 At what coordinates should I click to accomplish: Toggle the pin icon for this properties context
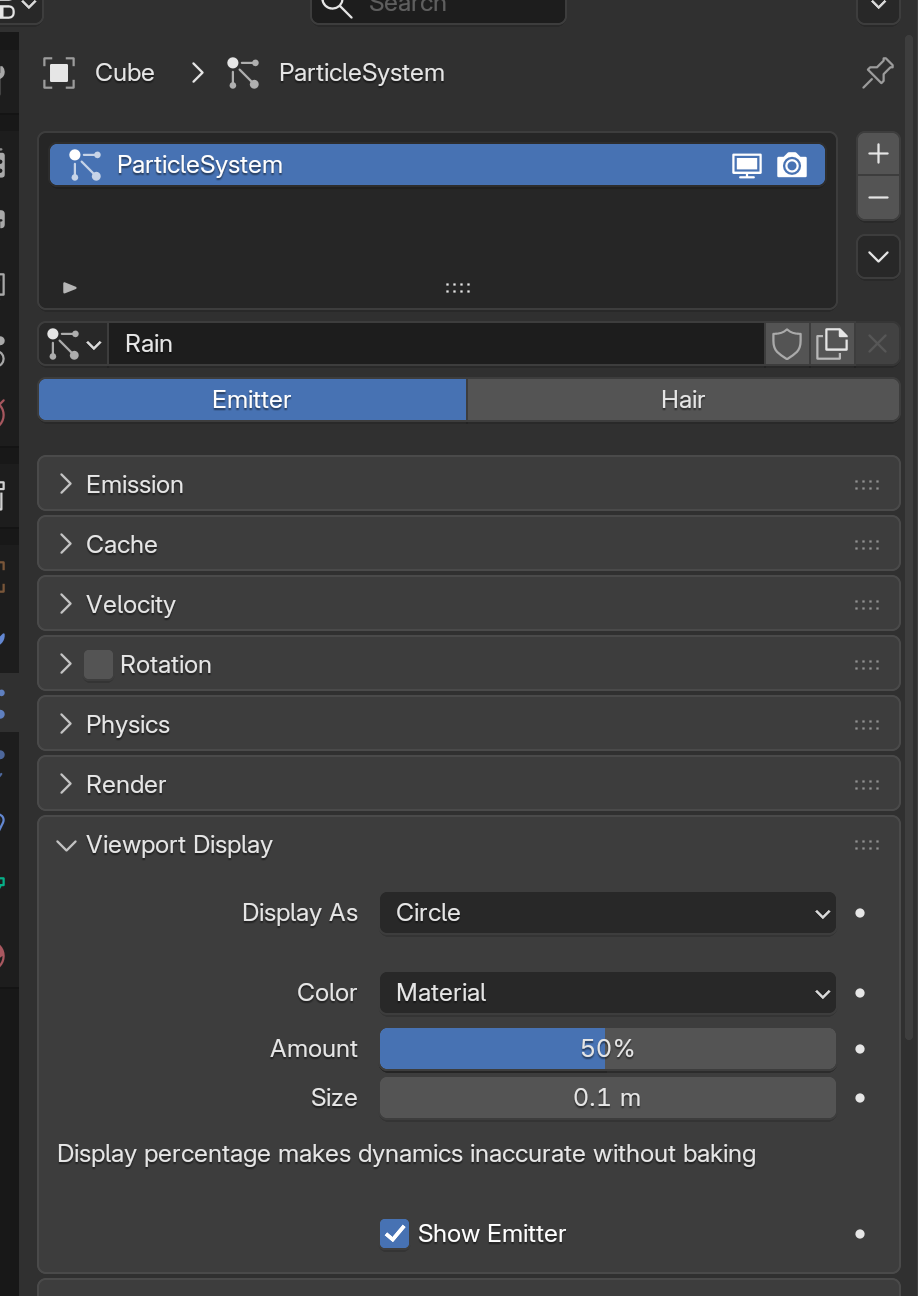coord(877,73)
